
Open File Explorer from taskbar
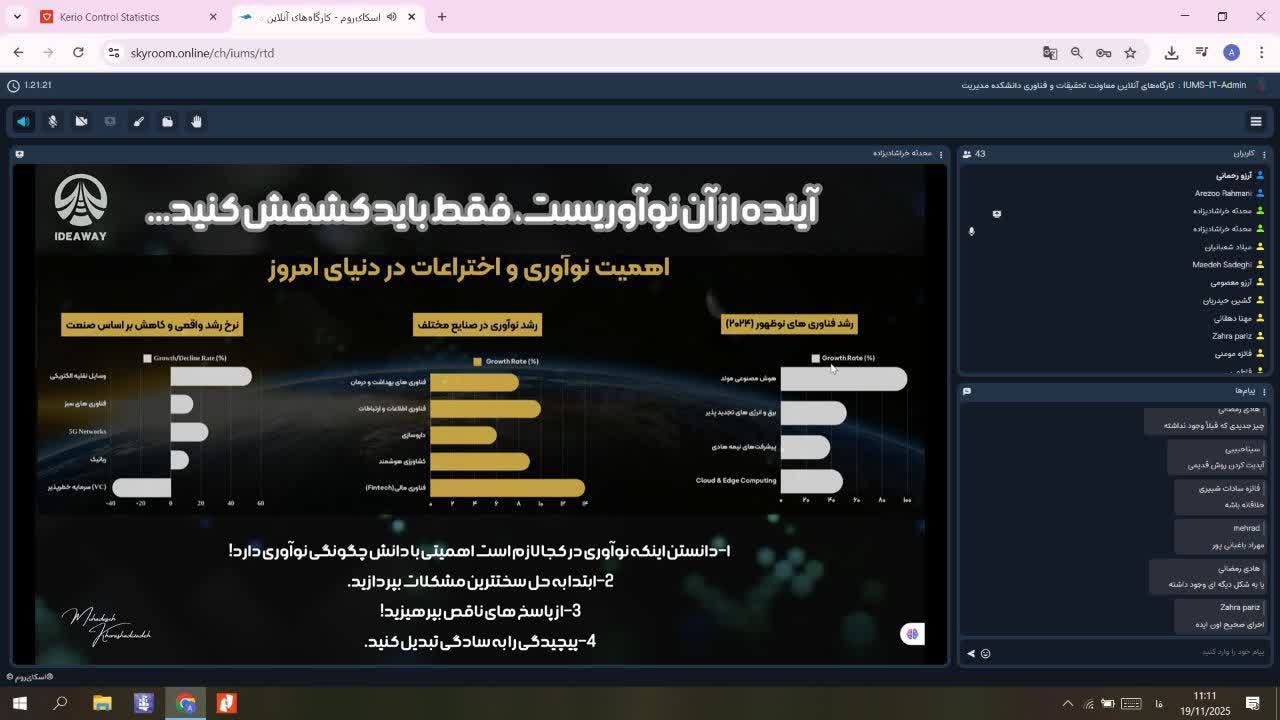pyautogui.click(x=102, y=703)
